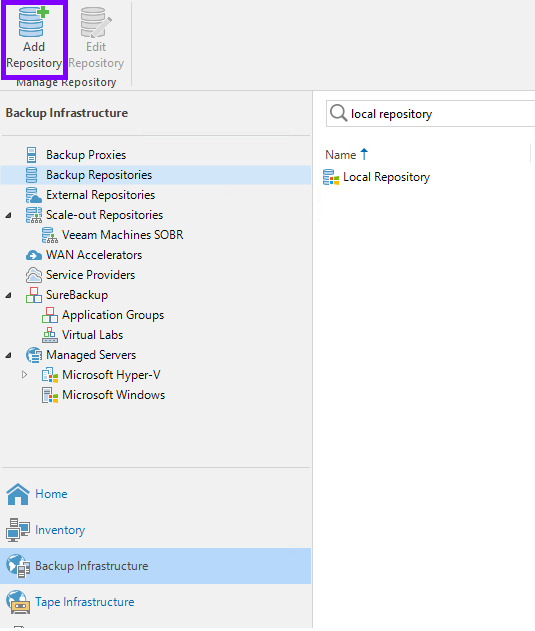
Task: Click the Service Providers icon
Action: coord(33,275)
